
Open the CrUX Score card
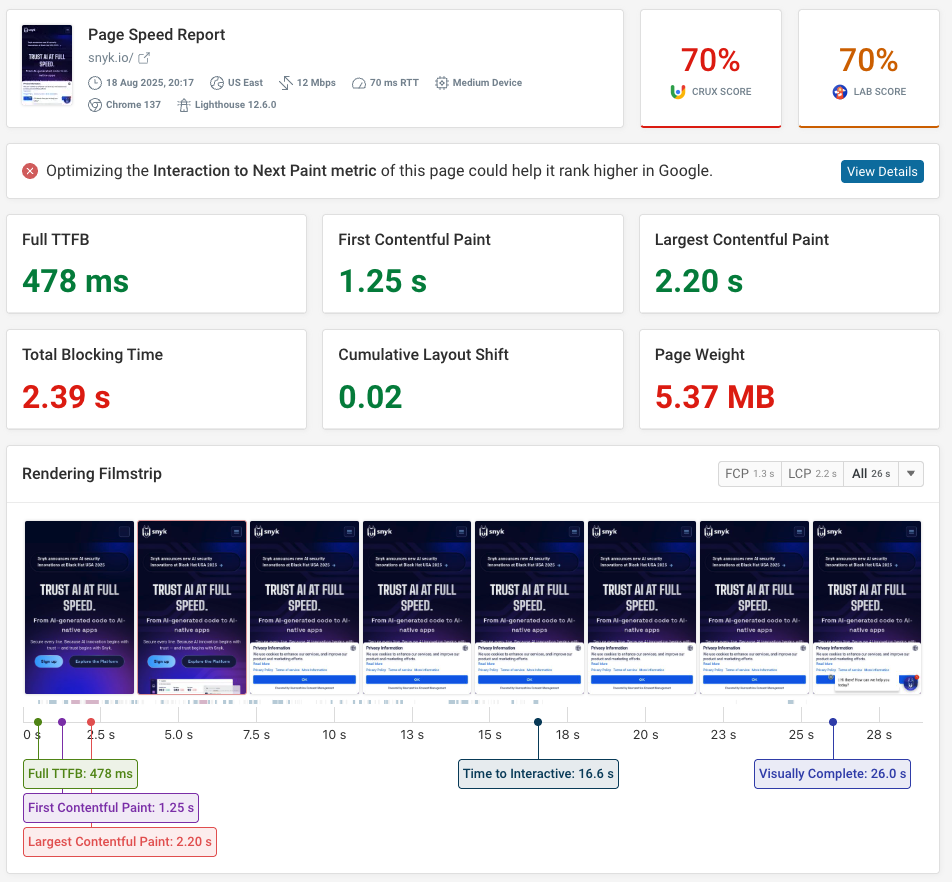tap(710, 69)
